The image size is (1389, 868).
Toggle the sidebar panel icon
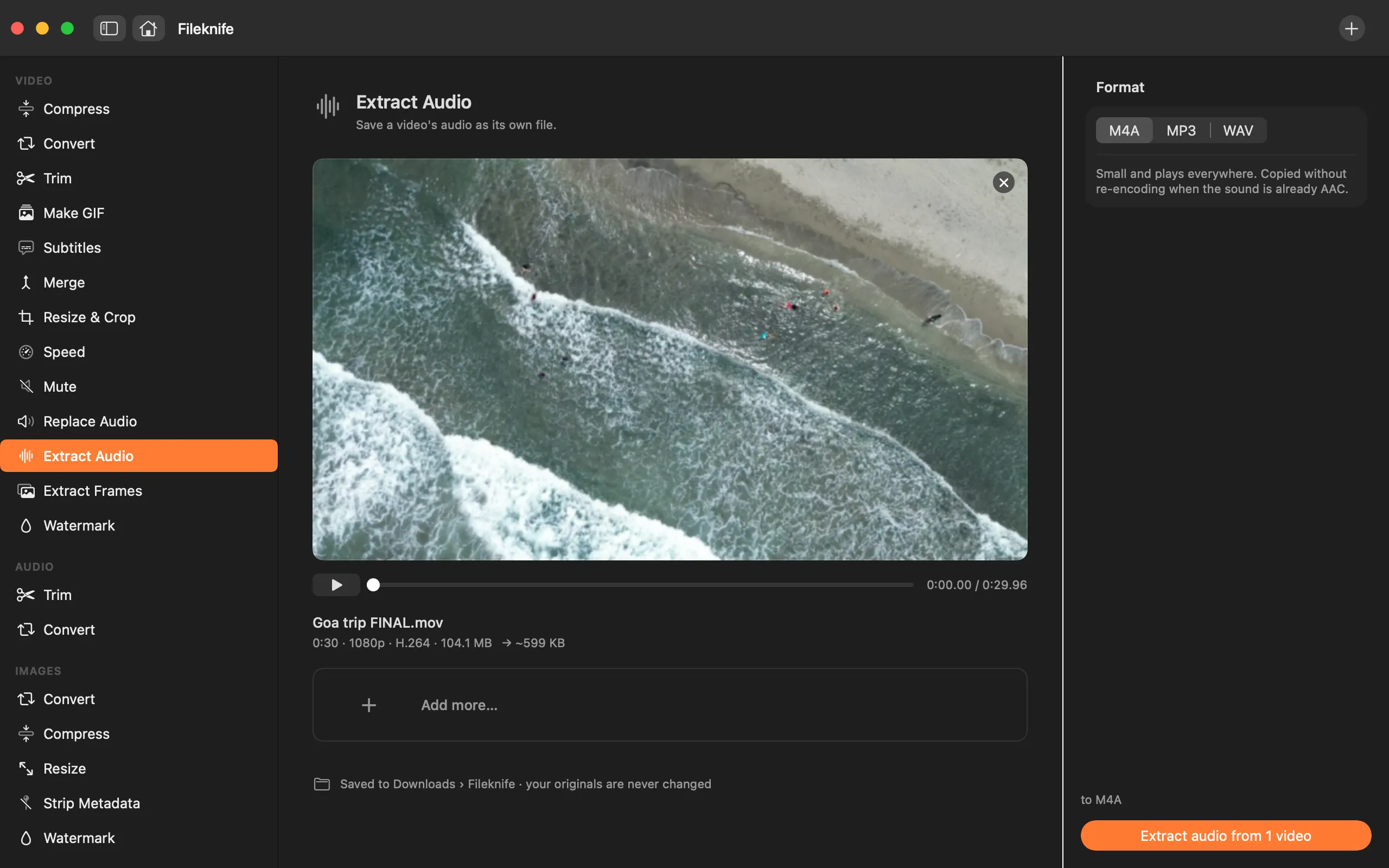click(x=109, y=29)
